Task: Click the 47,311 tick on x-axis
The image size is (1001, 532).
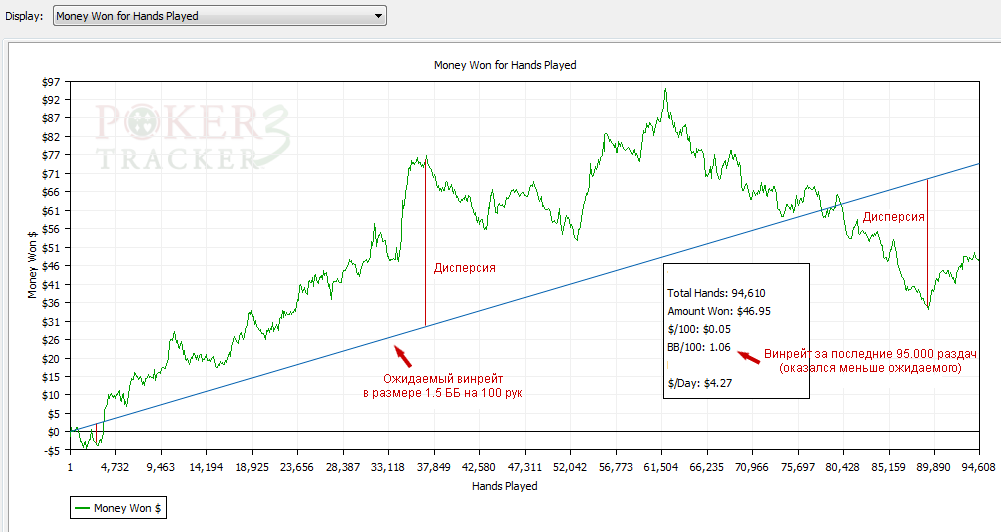Action: 525,466
